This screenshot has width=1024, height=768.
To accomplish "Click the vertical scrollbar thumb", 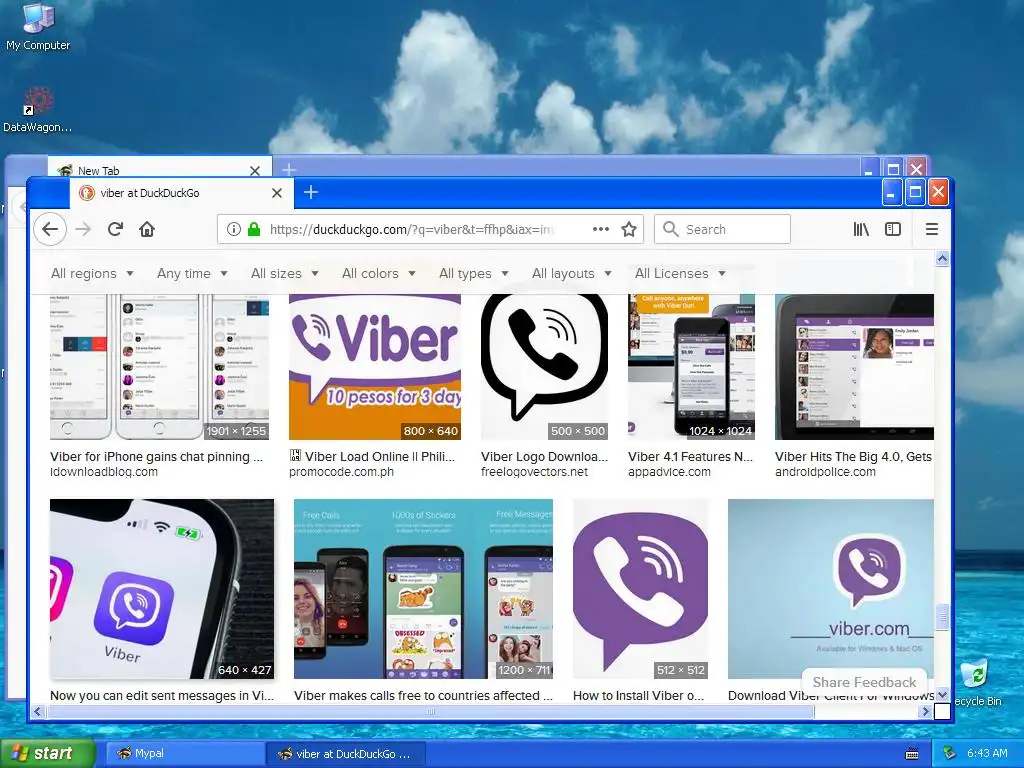I will [942, 618].
